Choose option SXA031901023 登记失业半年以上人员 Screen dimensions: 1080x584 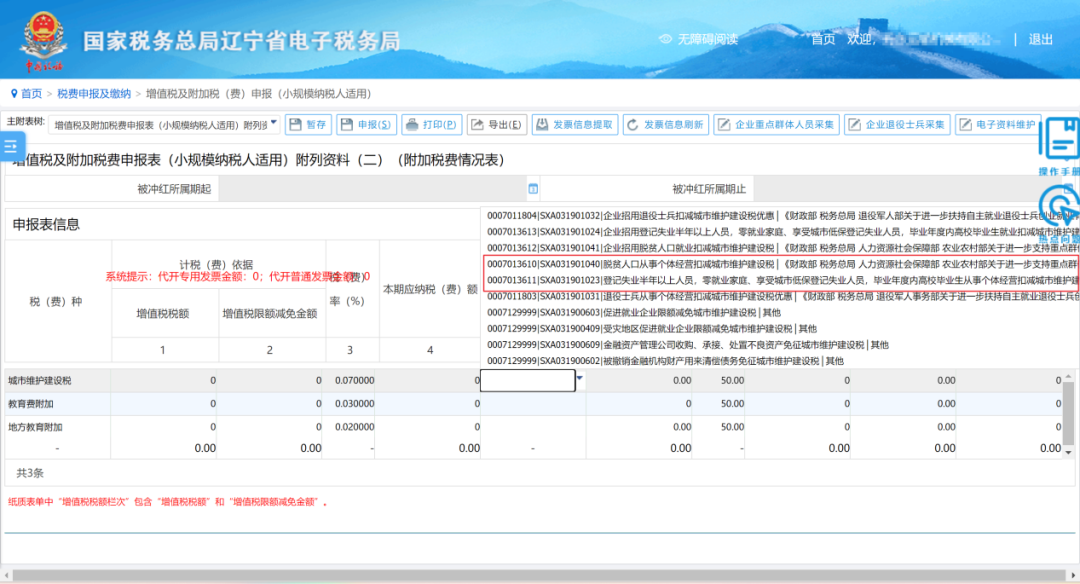click(x=780, y=280)
